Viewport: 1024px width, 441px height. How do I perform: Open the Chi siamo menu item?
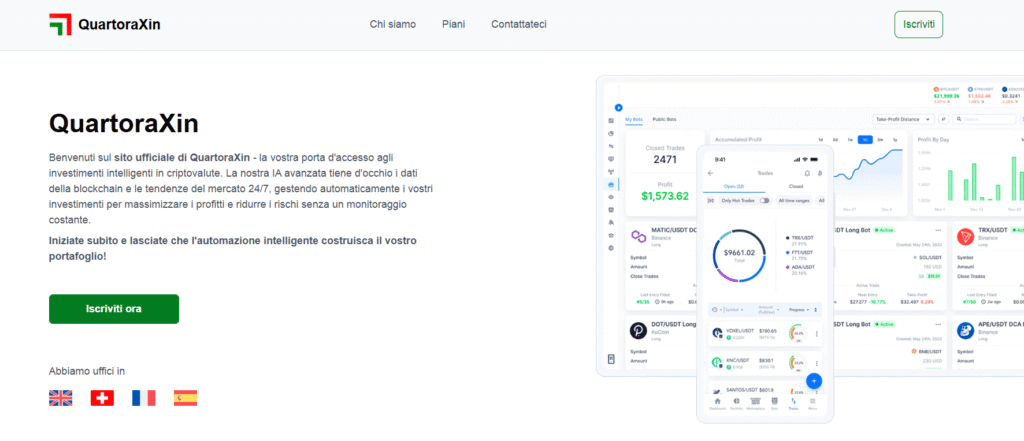tap(392, 24)
